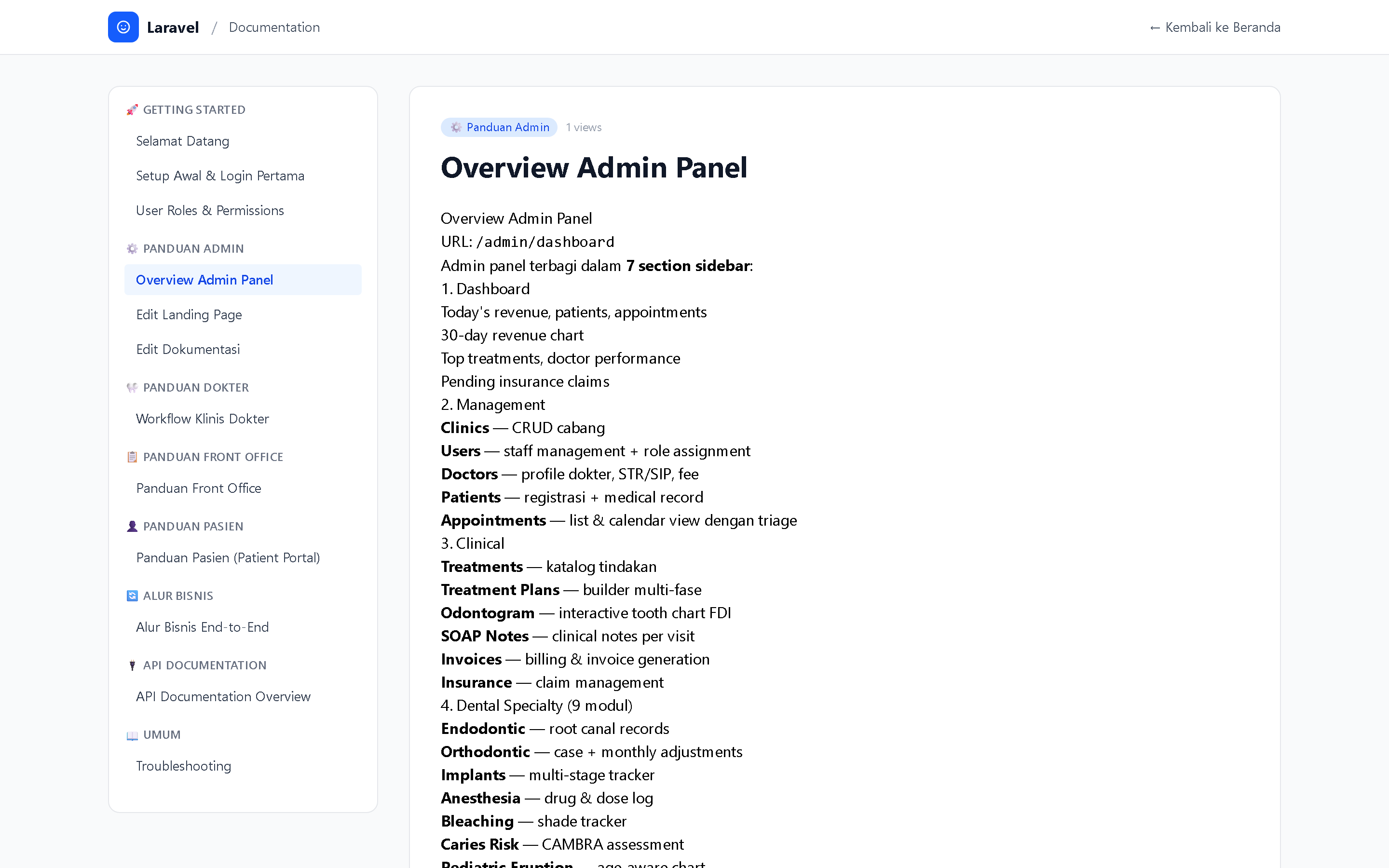Click 'Caries Risk — CAMBRA assessment' line

pyautogui.click(x=562, y=844)
